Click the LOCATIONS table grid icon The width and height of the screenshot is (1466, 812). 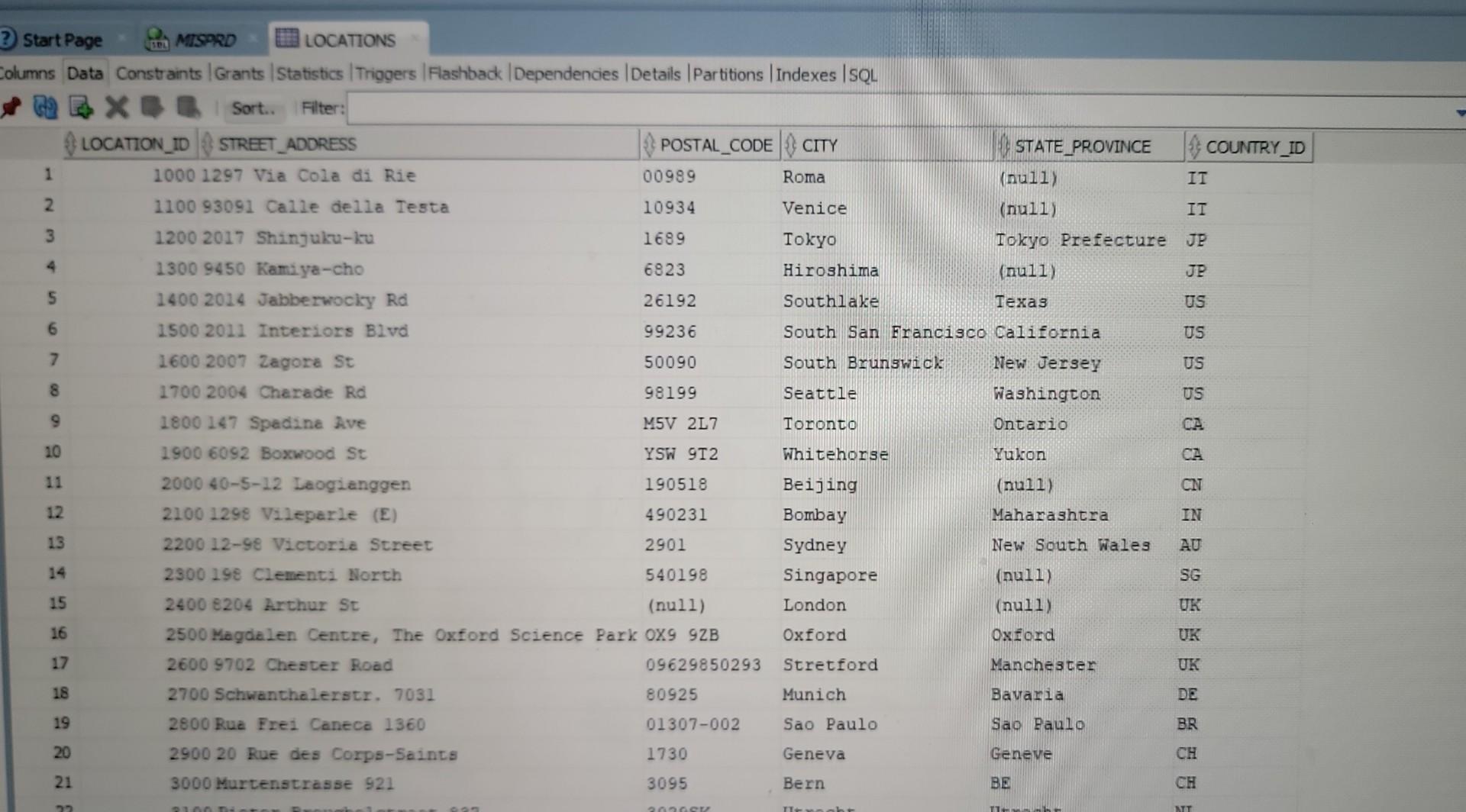click(286, 39)
